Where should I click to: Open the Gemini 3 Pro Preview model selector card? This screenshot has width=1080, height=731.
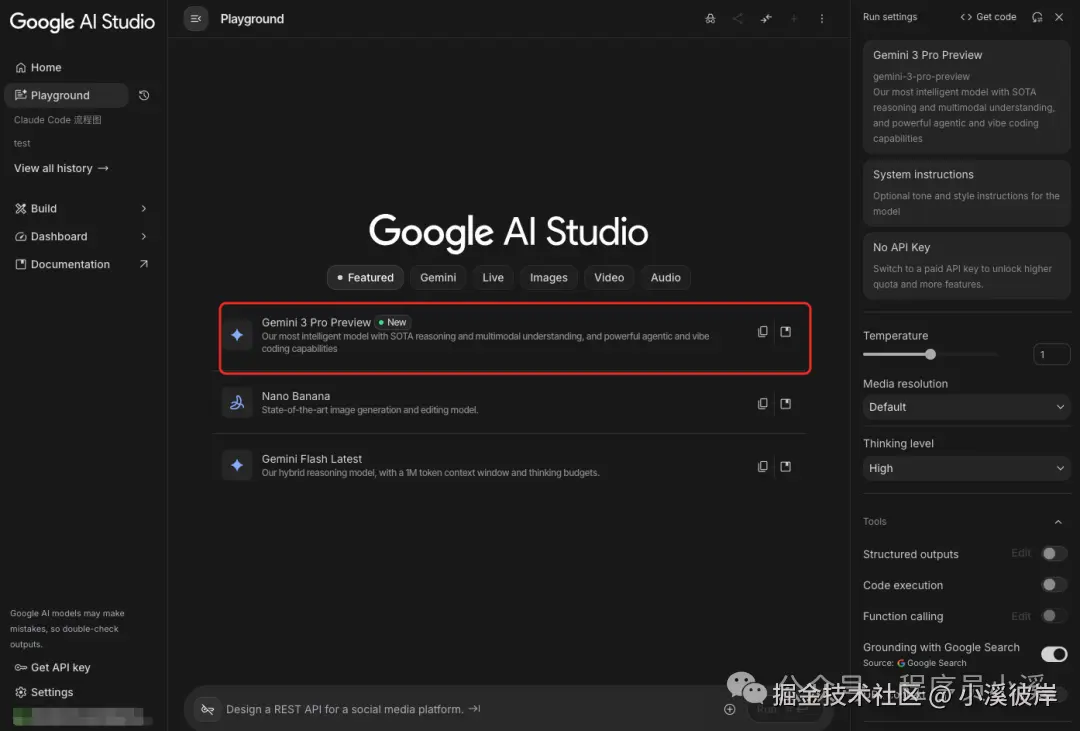(966, 96)
